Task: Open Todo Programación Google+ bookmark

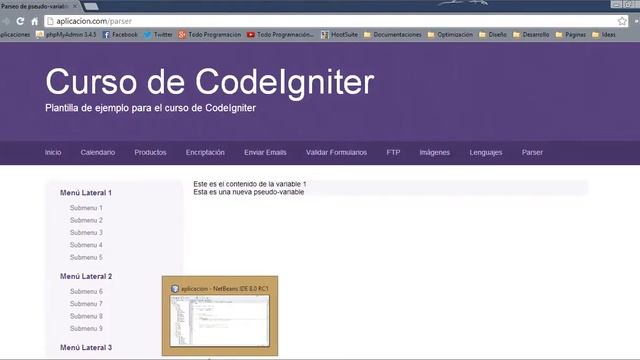Action: pyautogui.click(x=210, y=35)
